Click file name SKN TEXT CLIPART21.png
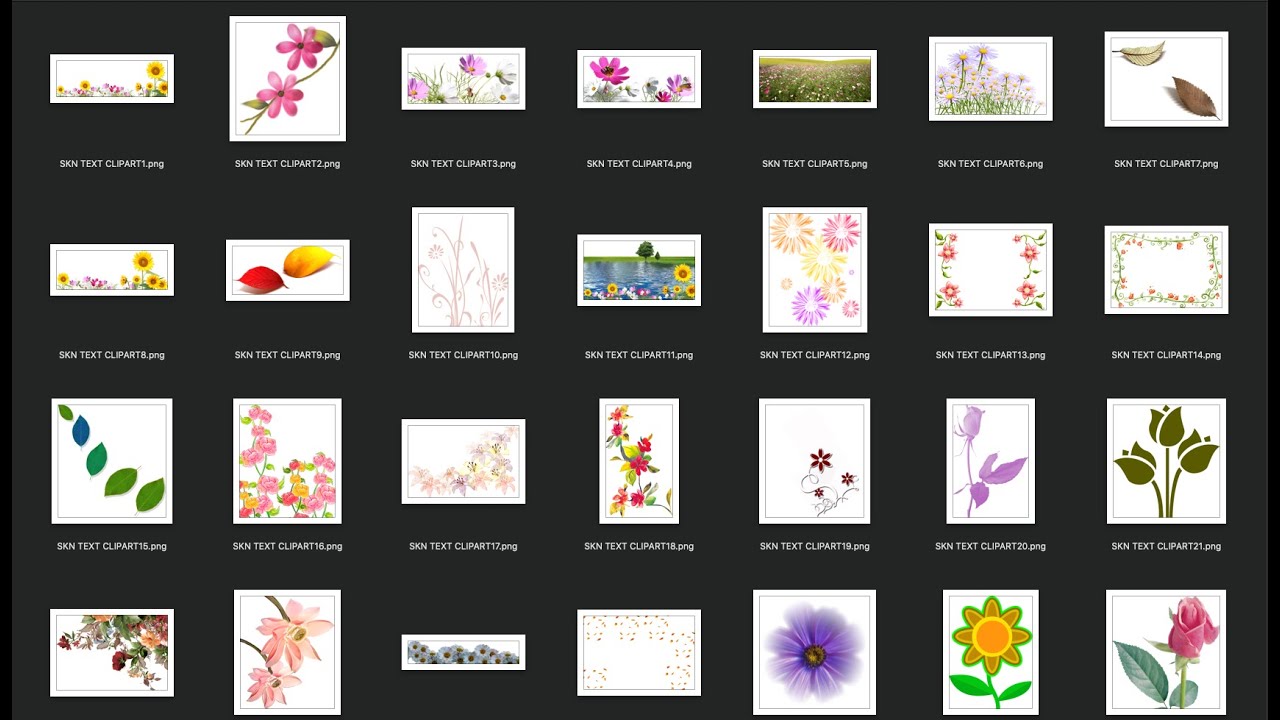 click(x=1166, y=546)
